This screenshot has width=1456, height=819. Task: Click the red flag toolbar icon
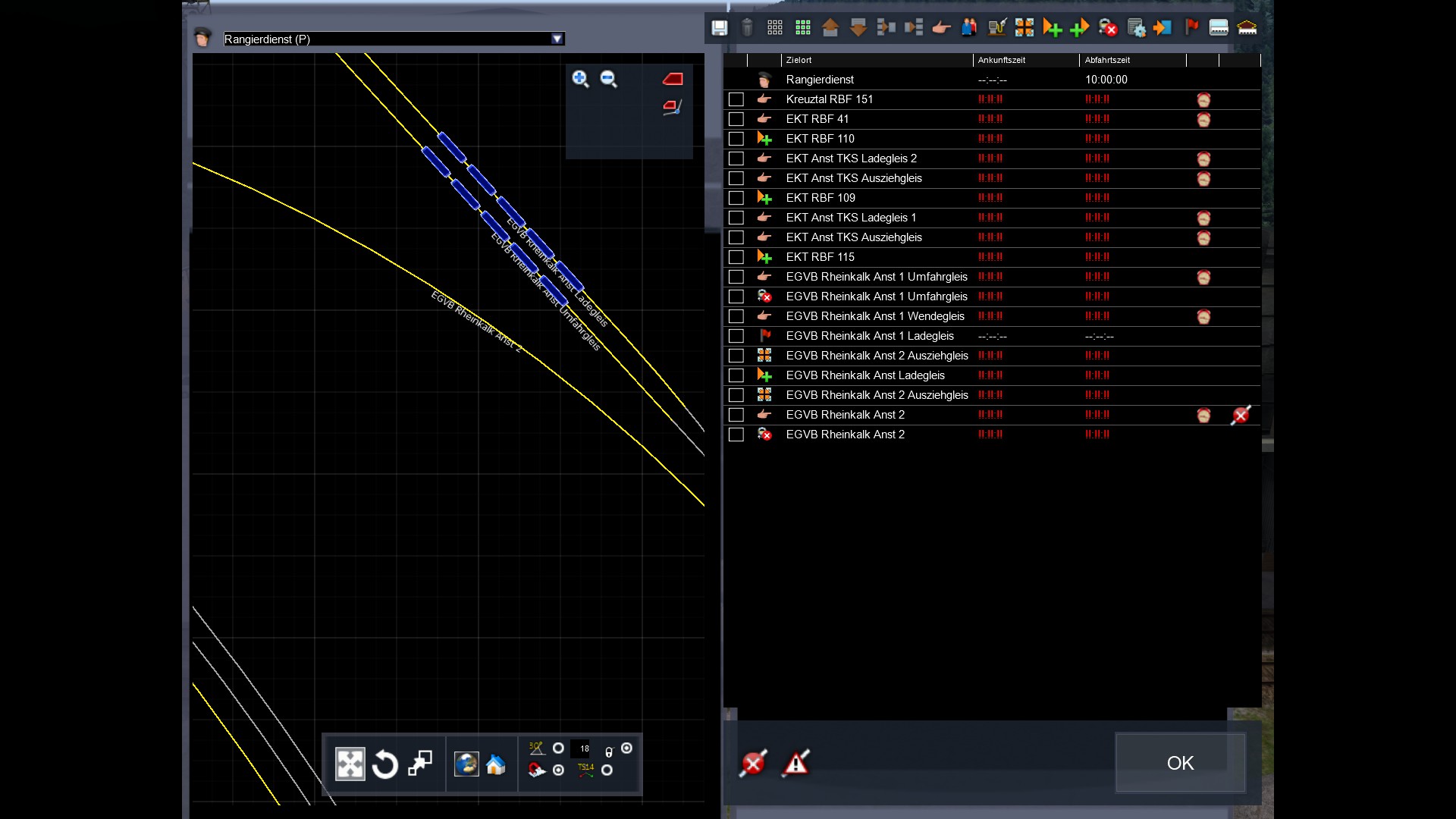coord(1191,28)
